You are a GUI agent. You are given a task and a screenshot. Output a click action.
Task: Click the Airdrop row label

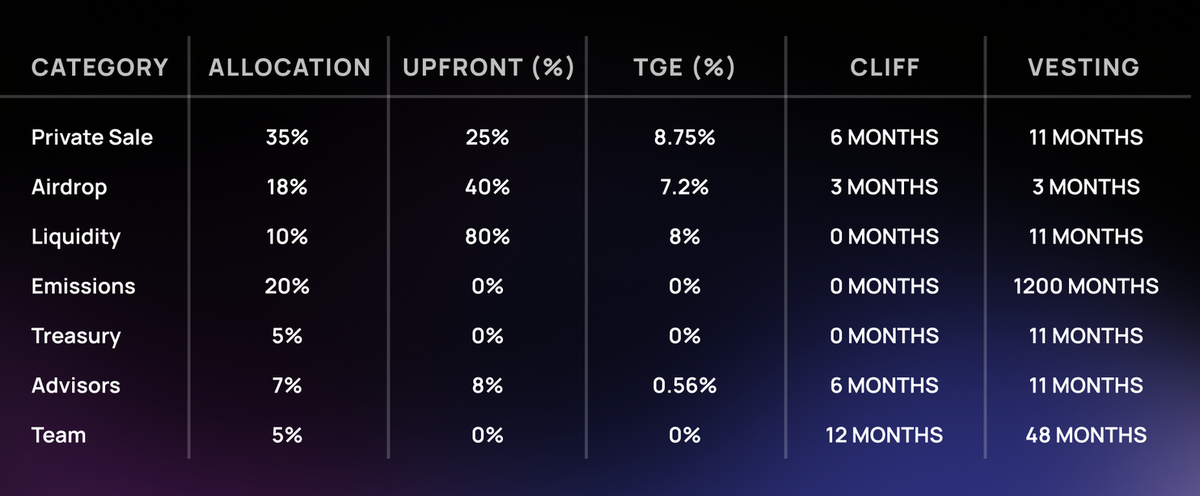69,187
